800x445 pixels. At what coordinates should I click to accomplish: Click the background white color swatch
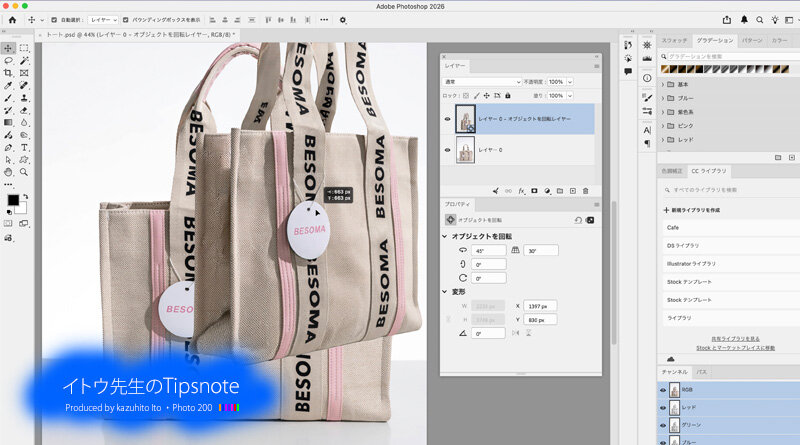[x=21, y=208]
